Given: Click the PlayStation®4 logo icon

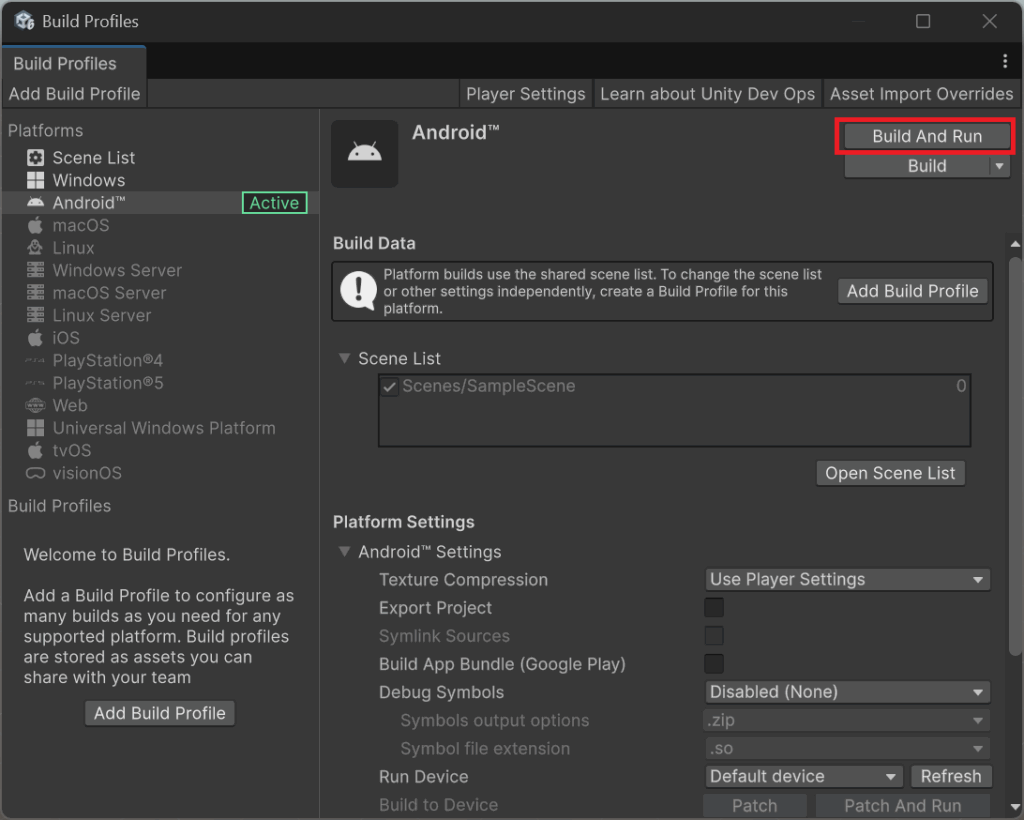Looking at the screenshot, I should 35,360.
